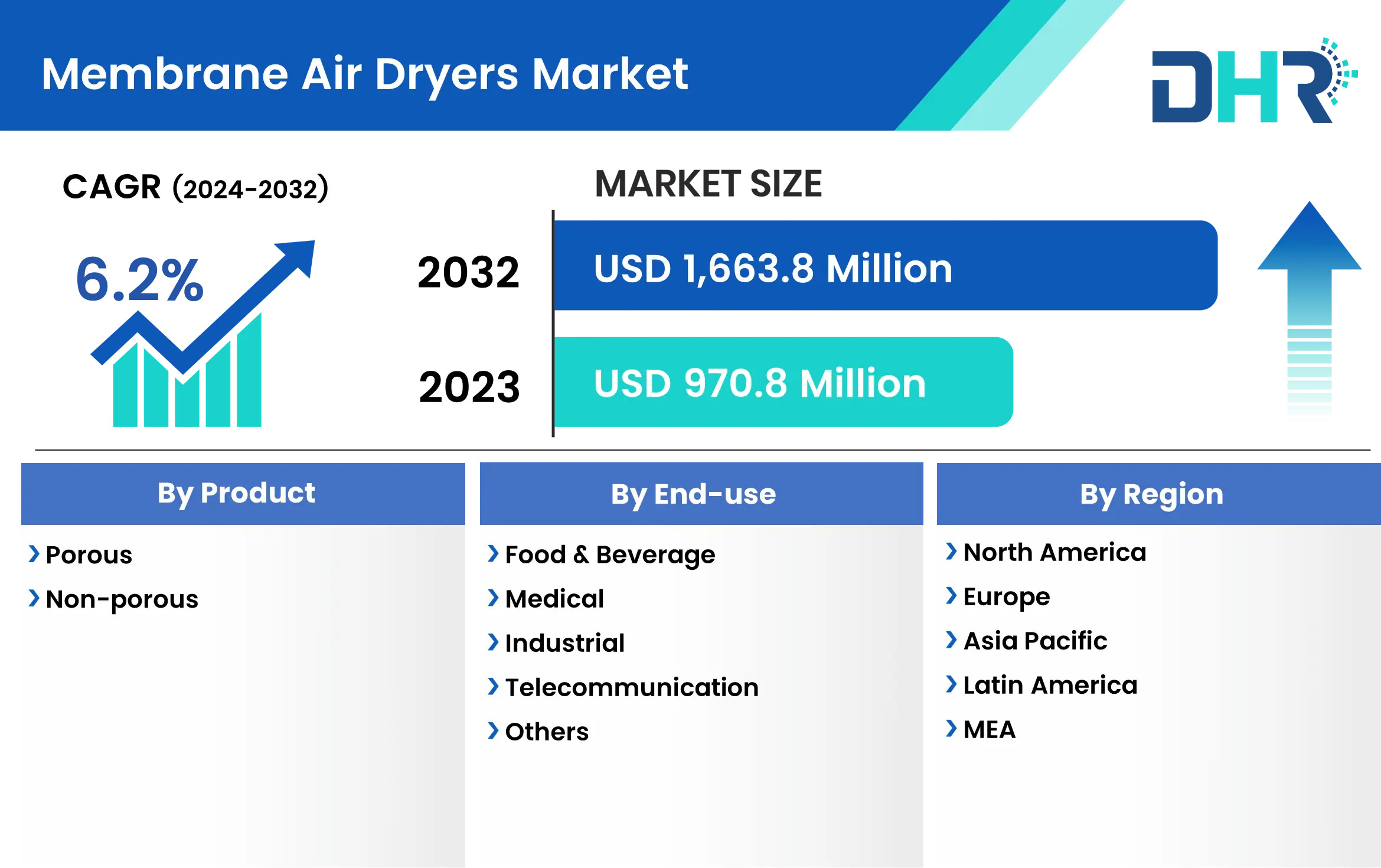
Task: Click the Industrial end-use entry
Action: (x=565, y=643)
